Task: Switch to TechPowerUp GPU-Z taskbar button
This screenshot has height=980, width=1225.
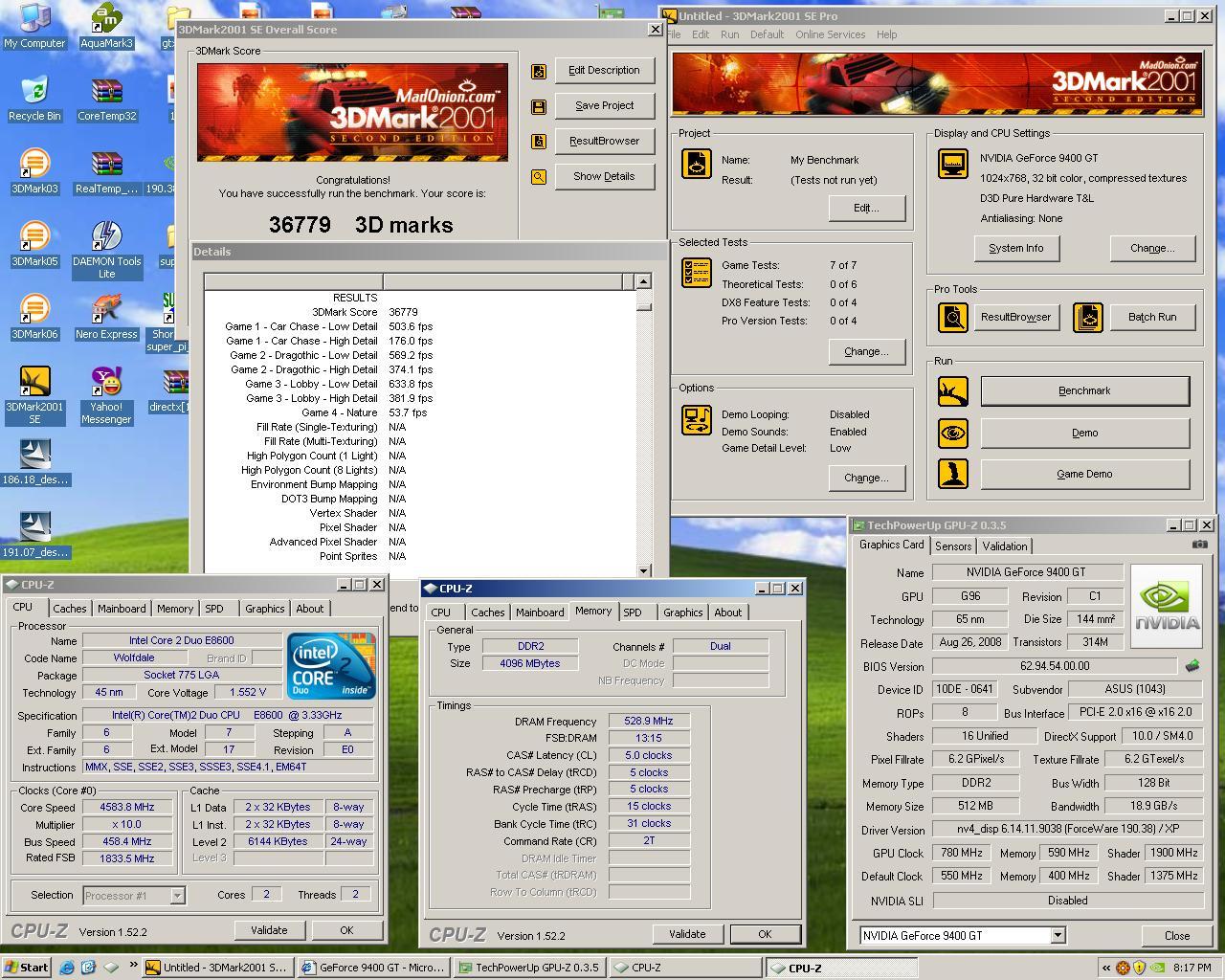Action: 530,968
